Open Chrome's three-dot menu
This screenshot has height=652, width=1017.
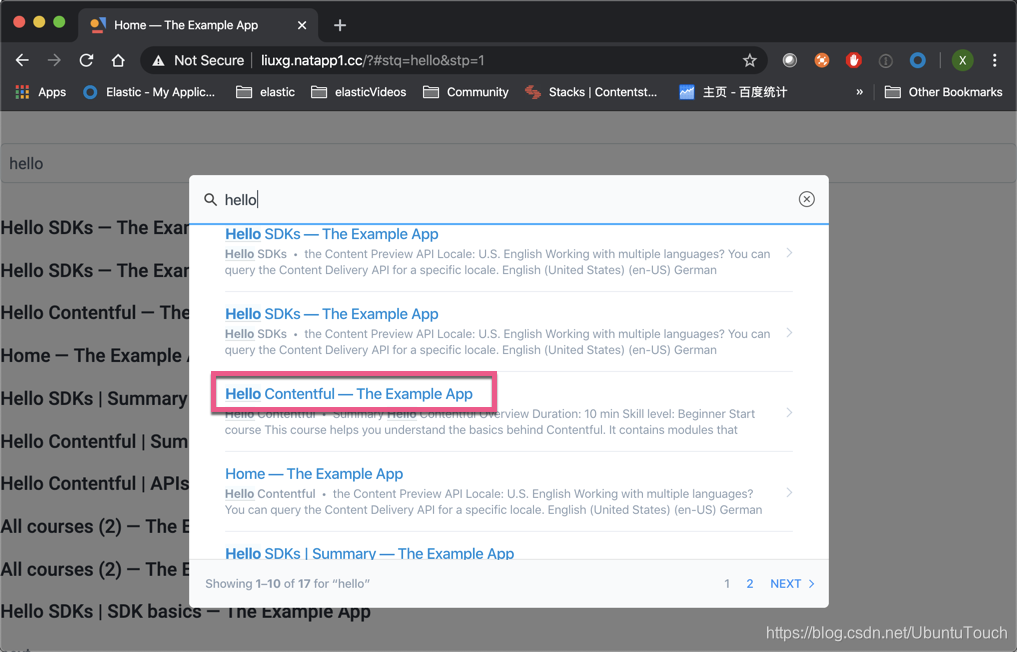coord(994,60)
